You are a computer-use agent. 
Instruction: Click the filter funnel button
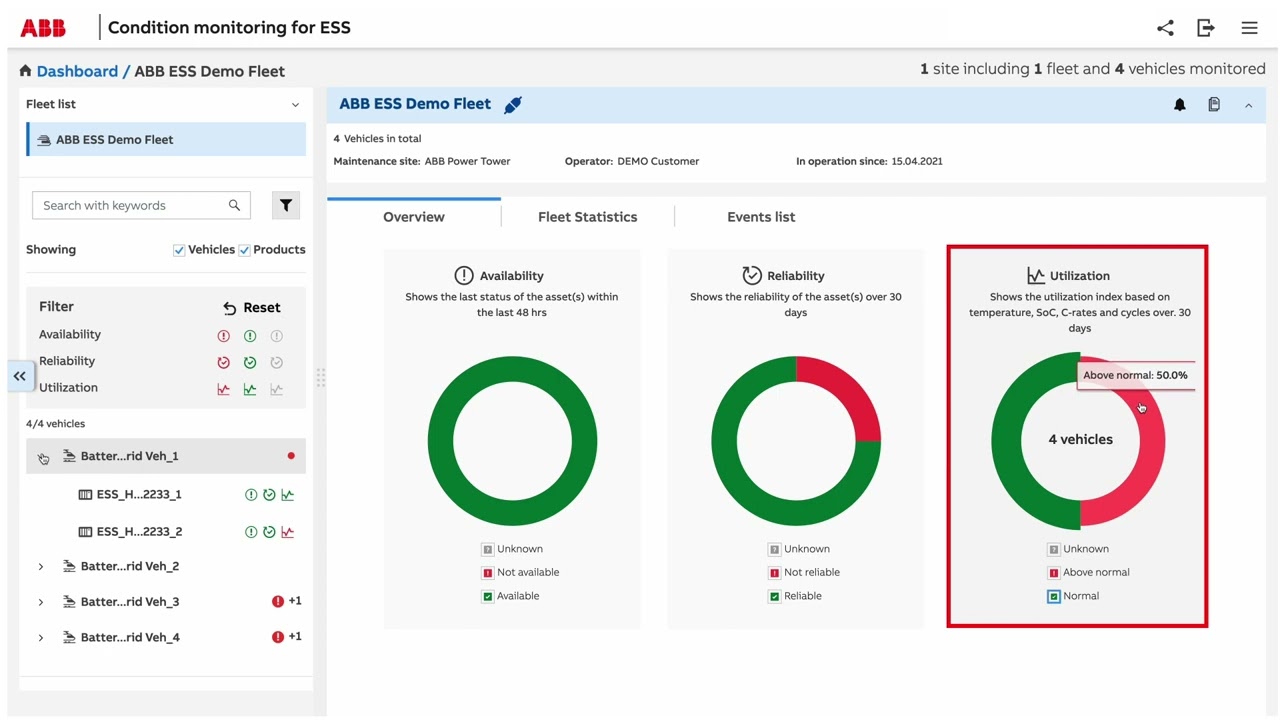(x=286, y=205)
